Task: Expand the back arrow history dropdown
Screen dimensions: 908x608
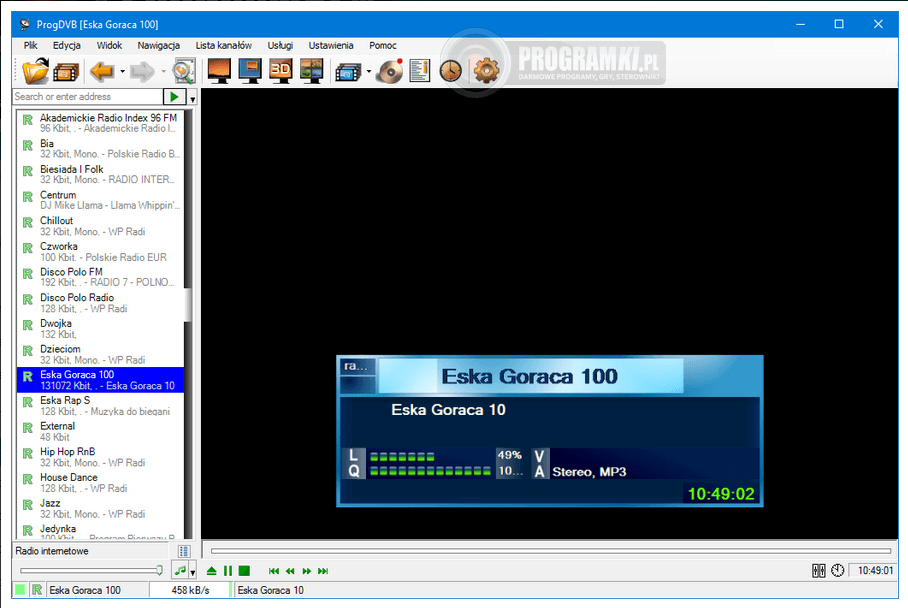Action: click(x=122, y=72)
